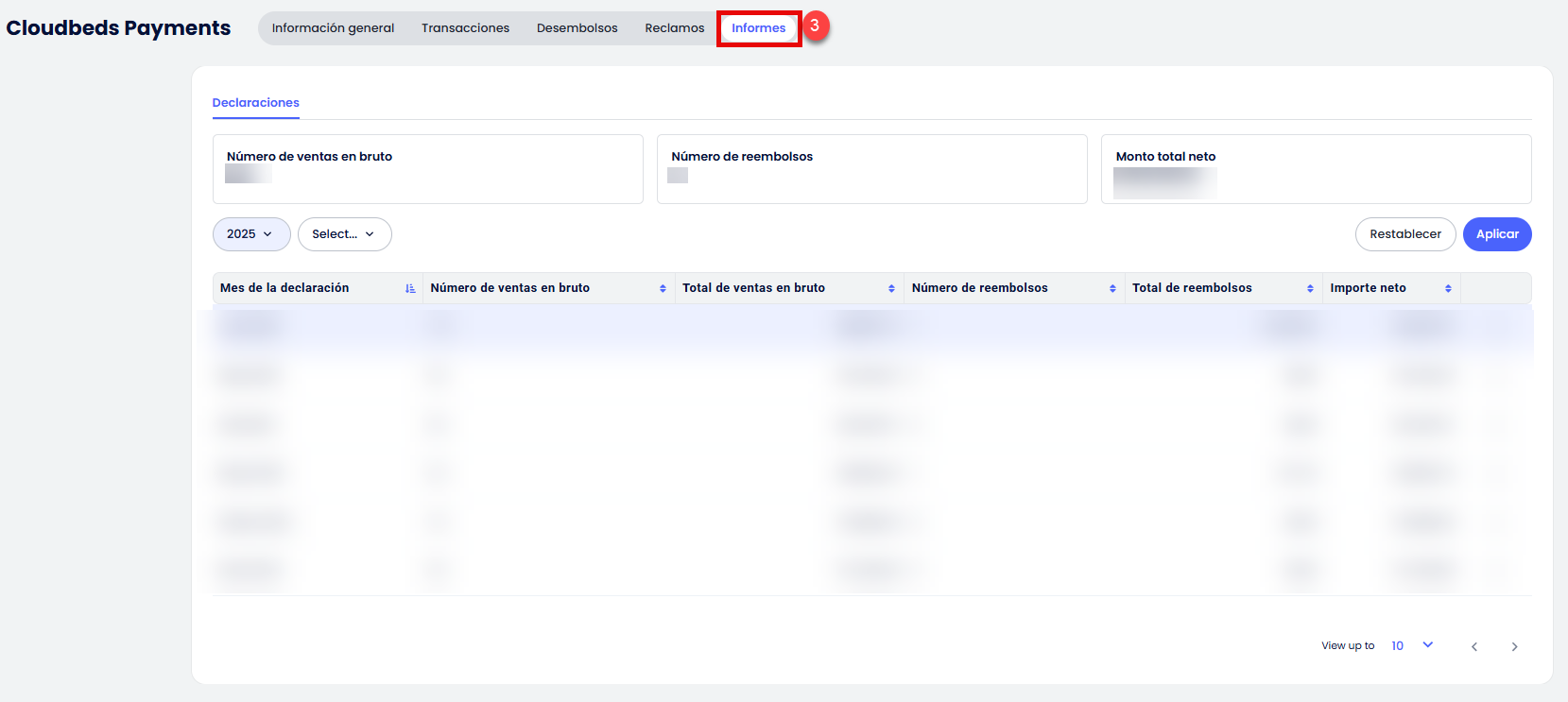Open the Informes tab
The image size is (1568, 702).
tap(758, 28)
